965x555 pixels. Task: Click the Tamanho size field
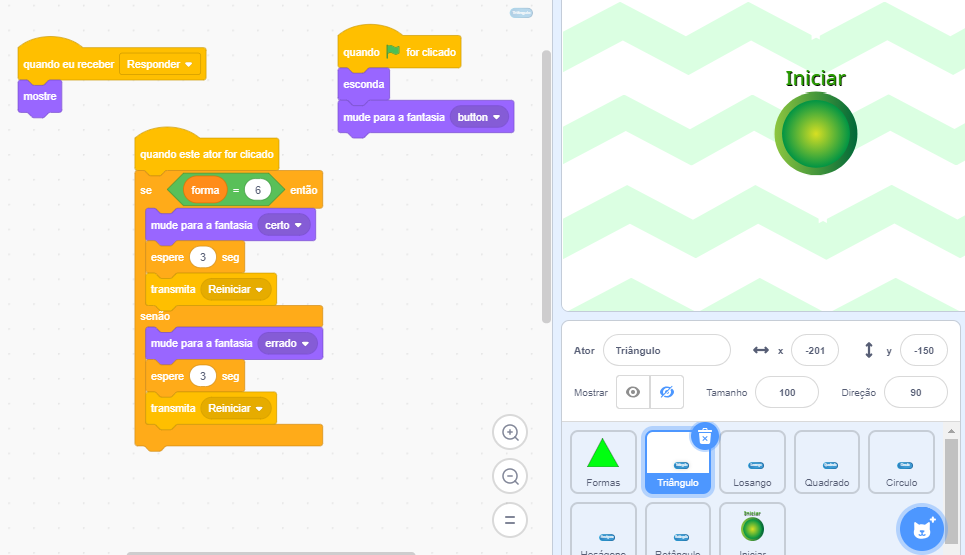pos(786,392)
